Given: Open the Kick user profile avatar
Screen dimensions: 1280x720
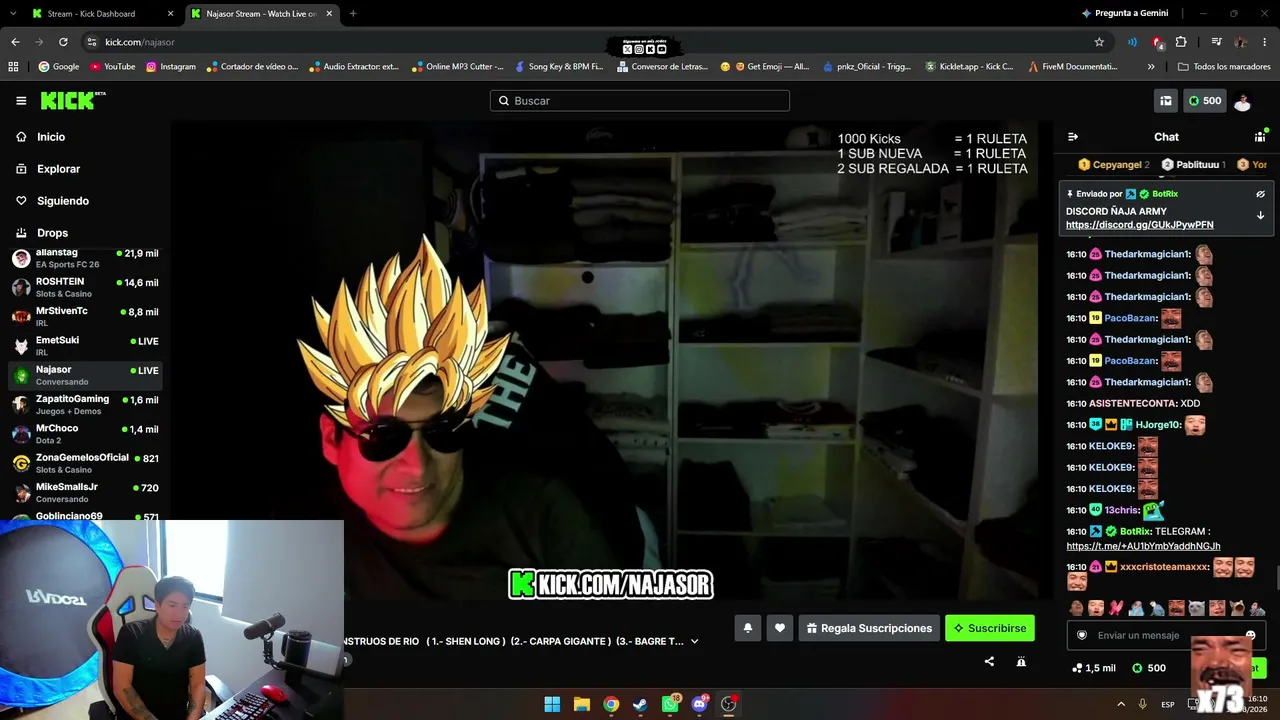Looking at the screenshot, I should (1242, 101).
